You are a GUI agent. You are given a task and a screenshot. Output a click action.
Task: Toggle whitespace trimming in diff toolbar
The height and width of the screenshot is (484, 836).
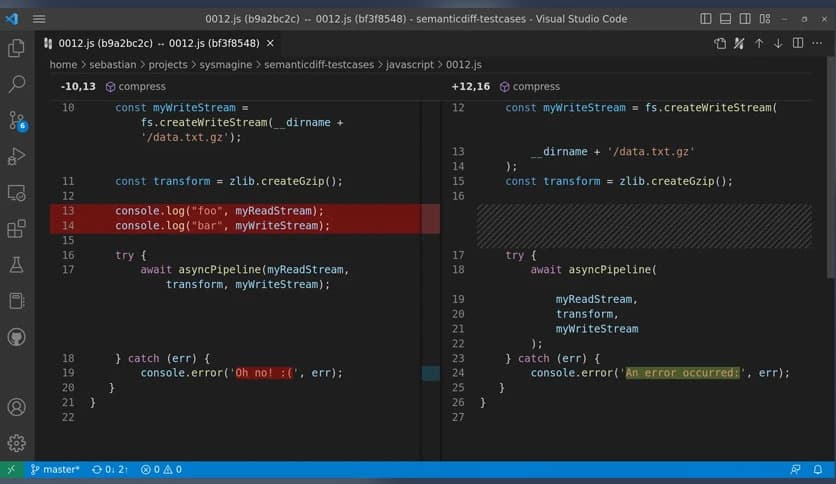[x=739, y=43]
